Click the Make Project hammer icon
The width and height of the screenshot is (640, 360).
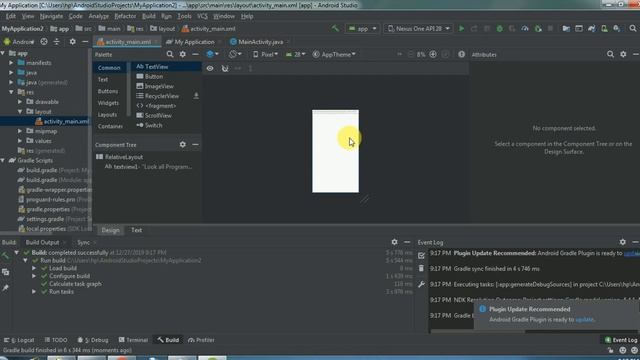(335, 29)
